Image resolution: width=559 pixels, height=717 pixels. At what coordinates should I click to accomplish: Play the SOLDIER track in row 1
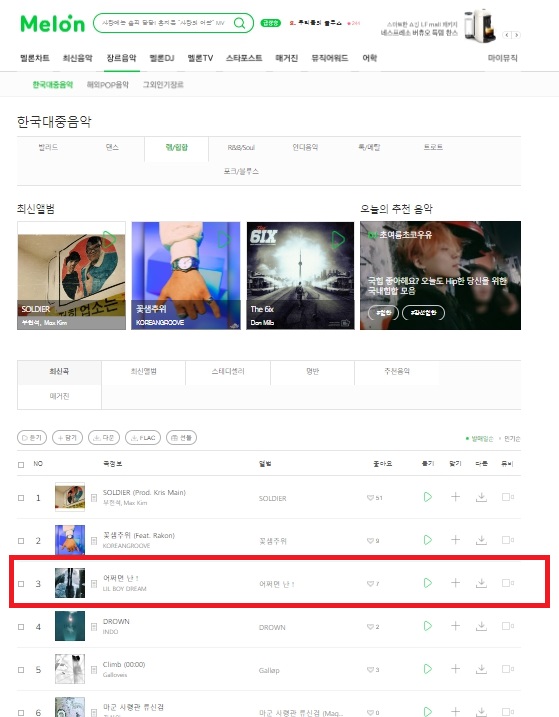(x=428, y=497)
